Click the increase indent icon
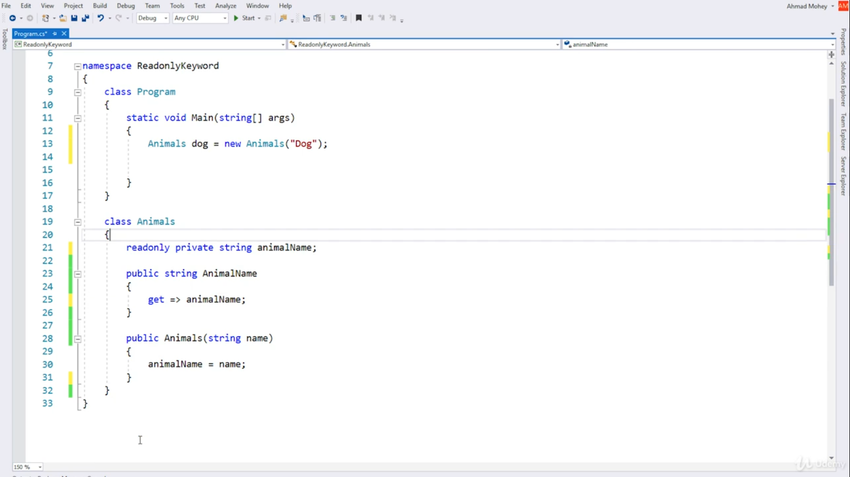This screenshot has width=850, height=477. click(317, 18)
